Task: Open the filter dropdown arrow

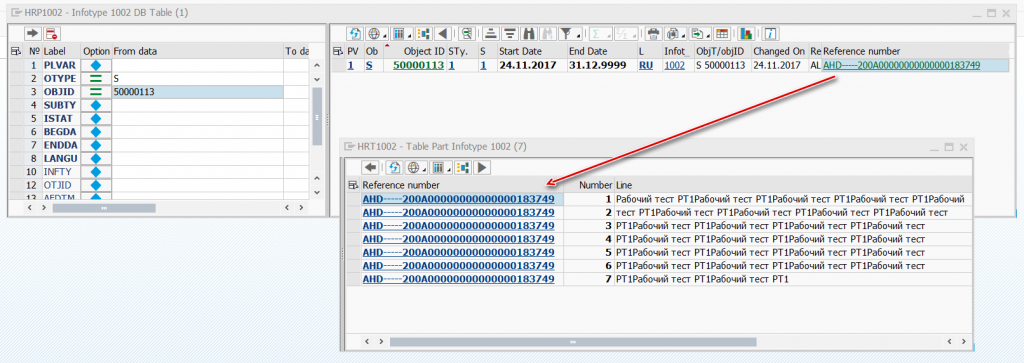Action: click(579, 35)
